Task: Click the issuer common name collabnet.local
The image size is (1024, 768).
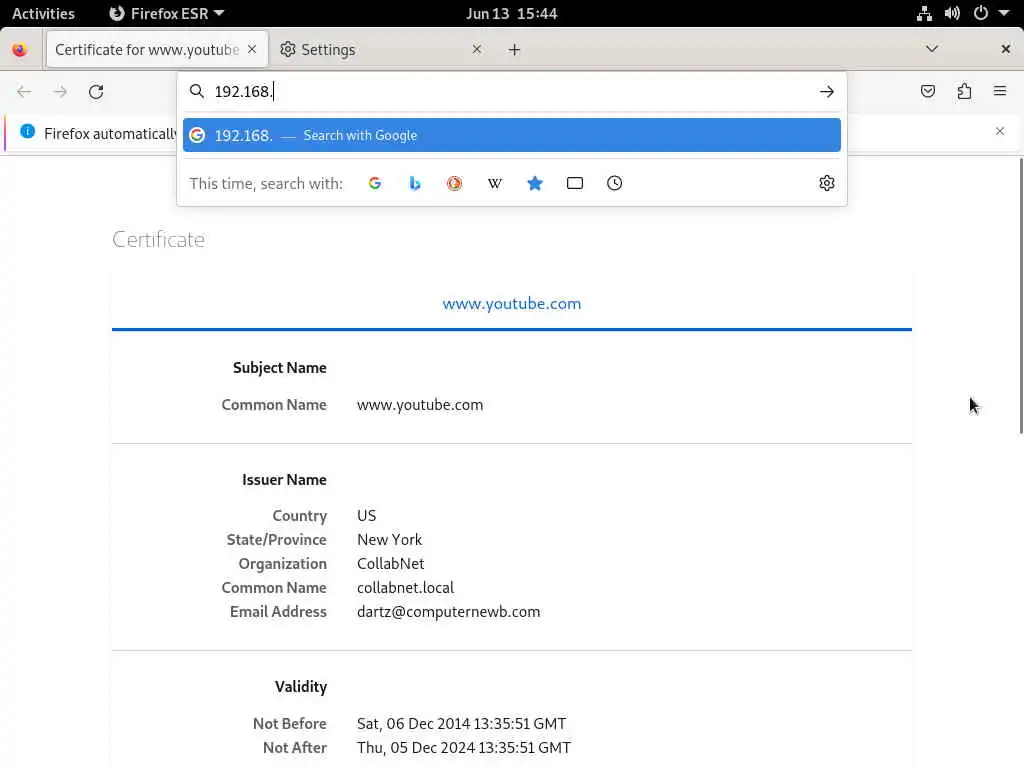Action: coord(406,588)
